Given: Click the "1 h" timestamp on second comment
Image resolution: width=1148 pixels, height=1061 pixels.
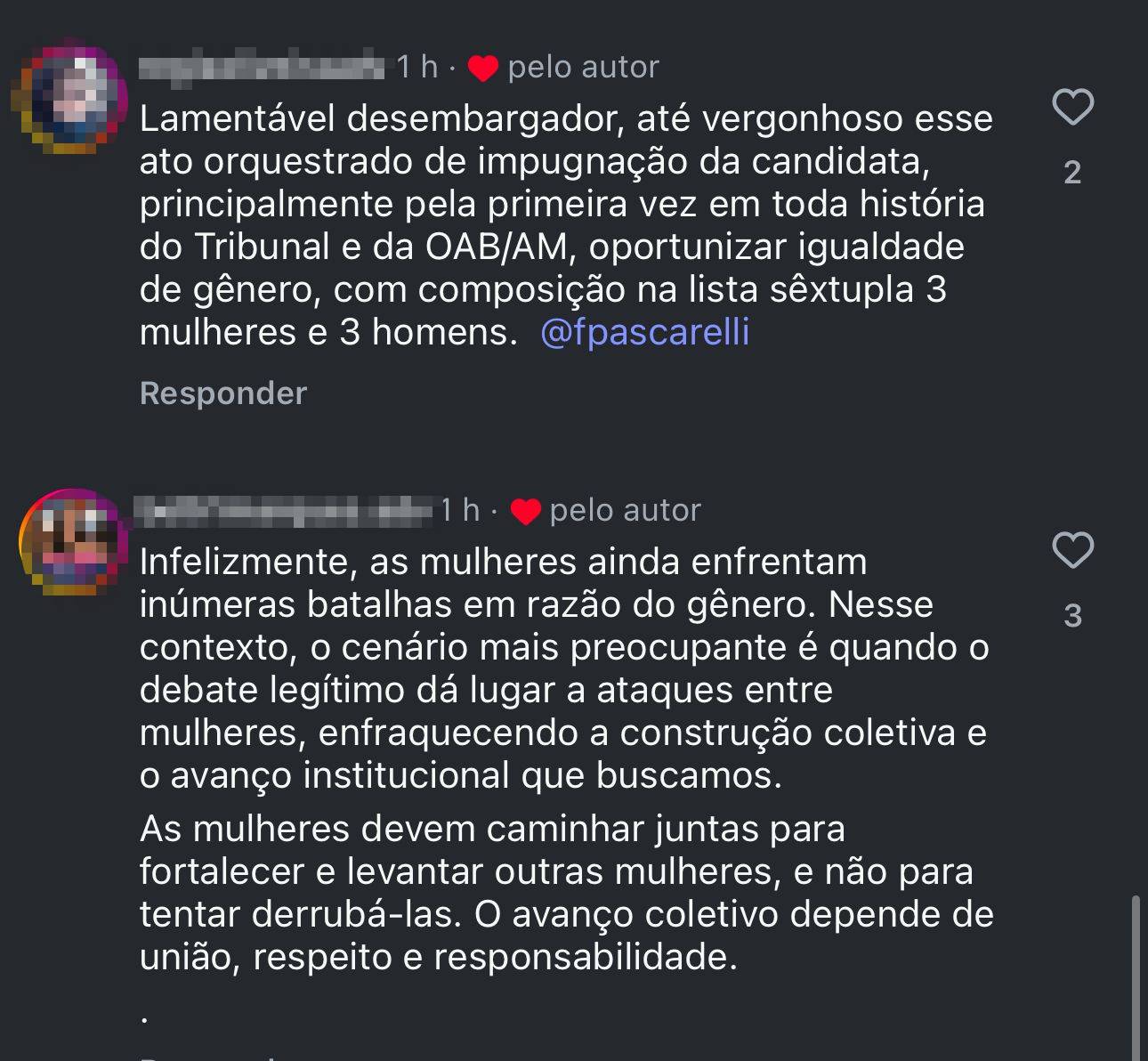Looking at the screenshot, I should (x=460, y=510).
